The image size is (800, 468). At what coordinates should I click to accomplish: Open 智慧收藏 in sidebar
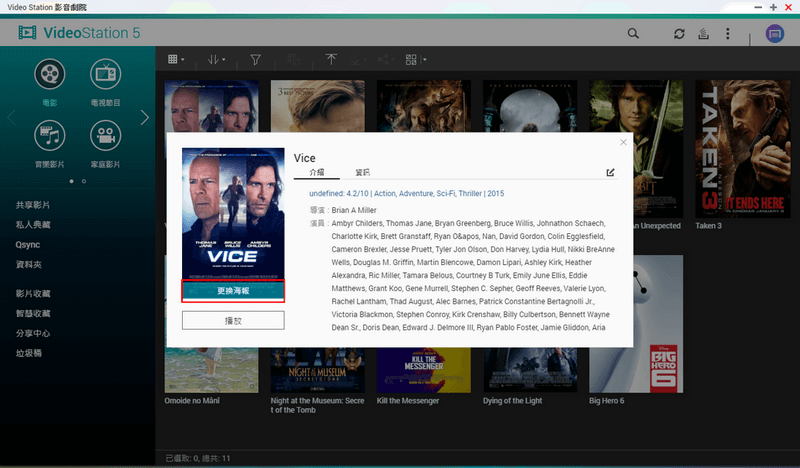click(x=33, y=314)
